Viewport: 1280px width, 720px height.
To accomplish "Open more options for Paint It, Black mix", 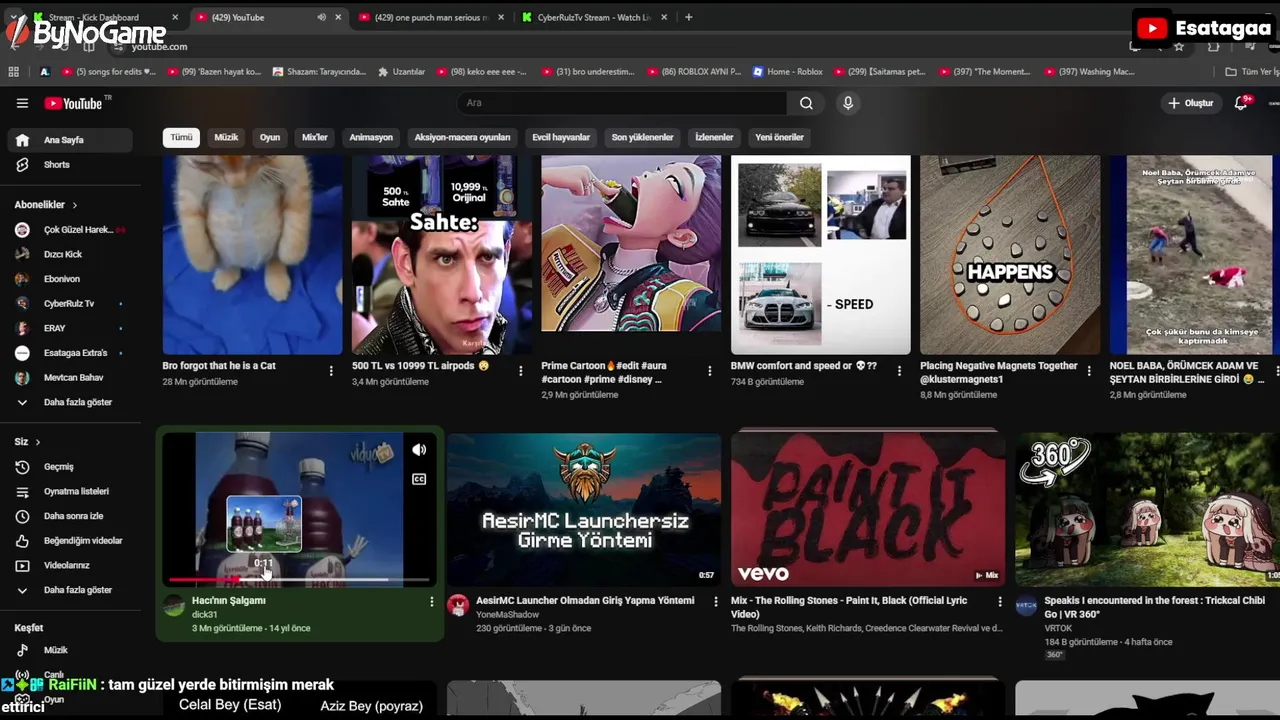I will 1000,602.
